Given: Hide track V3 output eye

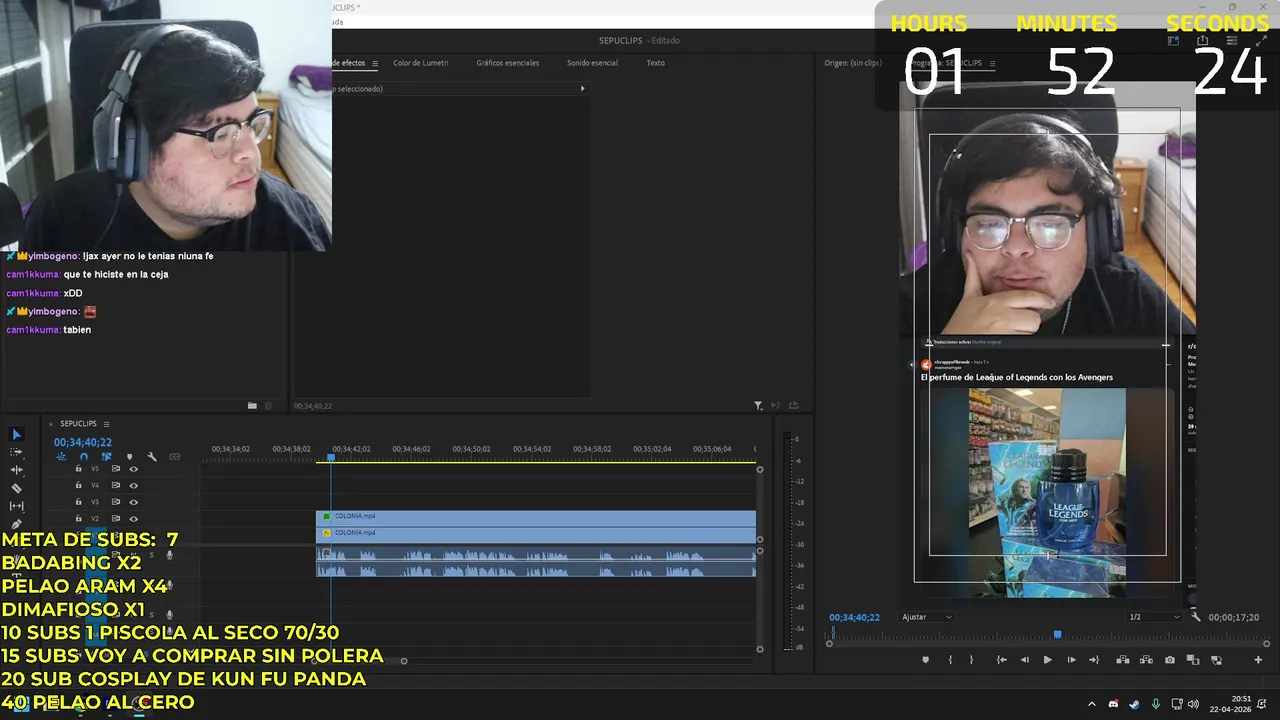Looking at the screenshot, I should (x=133, y=502).
